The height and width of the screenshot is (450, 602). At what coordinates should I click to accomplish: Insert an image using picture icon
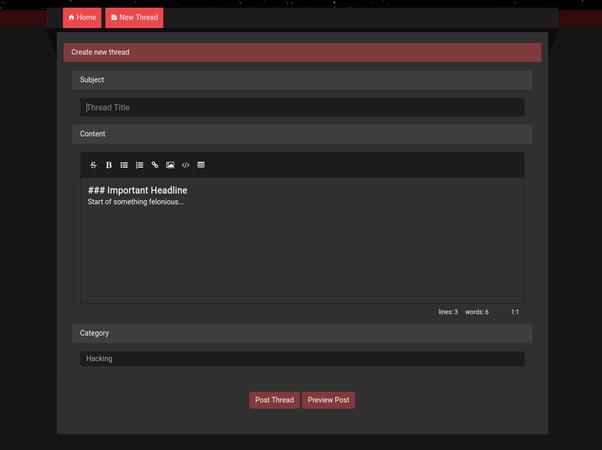click(x=170, y=165)
